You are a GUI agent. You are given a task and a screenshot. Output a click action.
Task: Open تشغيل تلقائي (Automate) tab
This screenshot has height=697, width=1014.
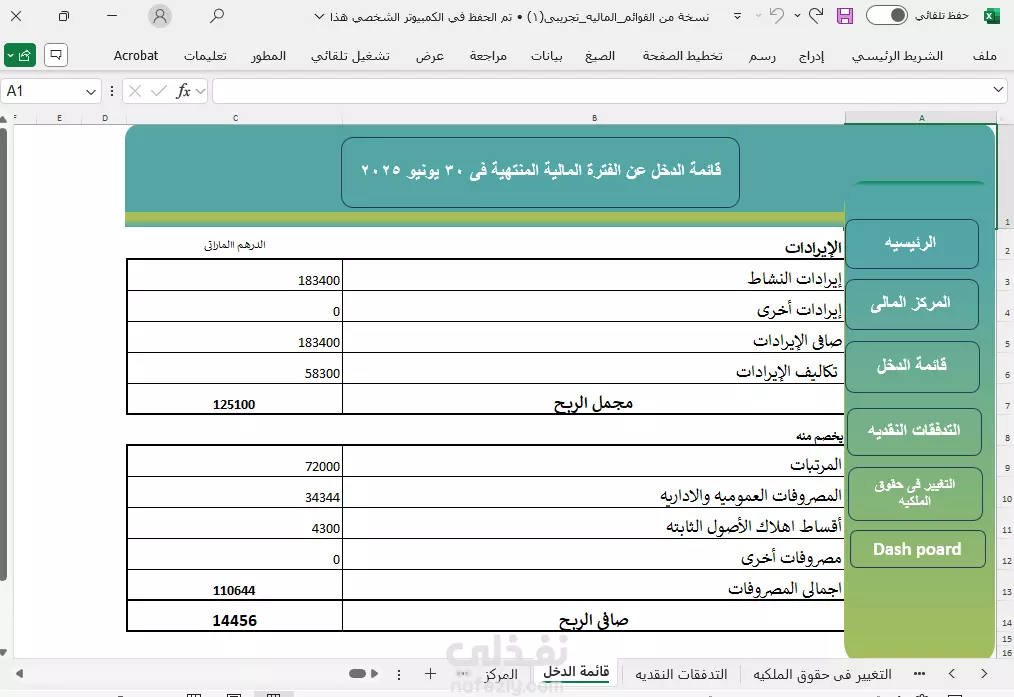point(351,56)
